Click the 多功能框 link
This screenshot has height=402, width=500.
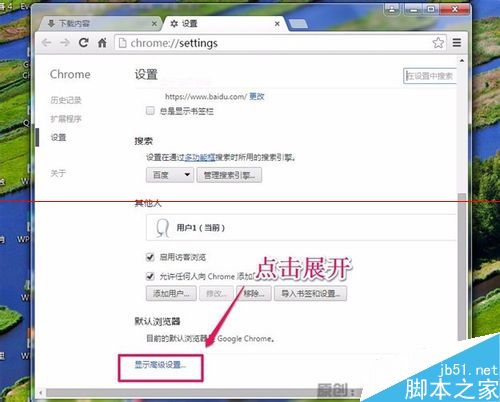pos(200,157)
